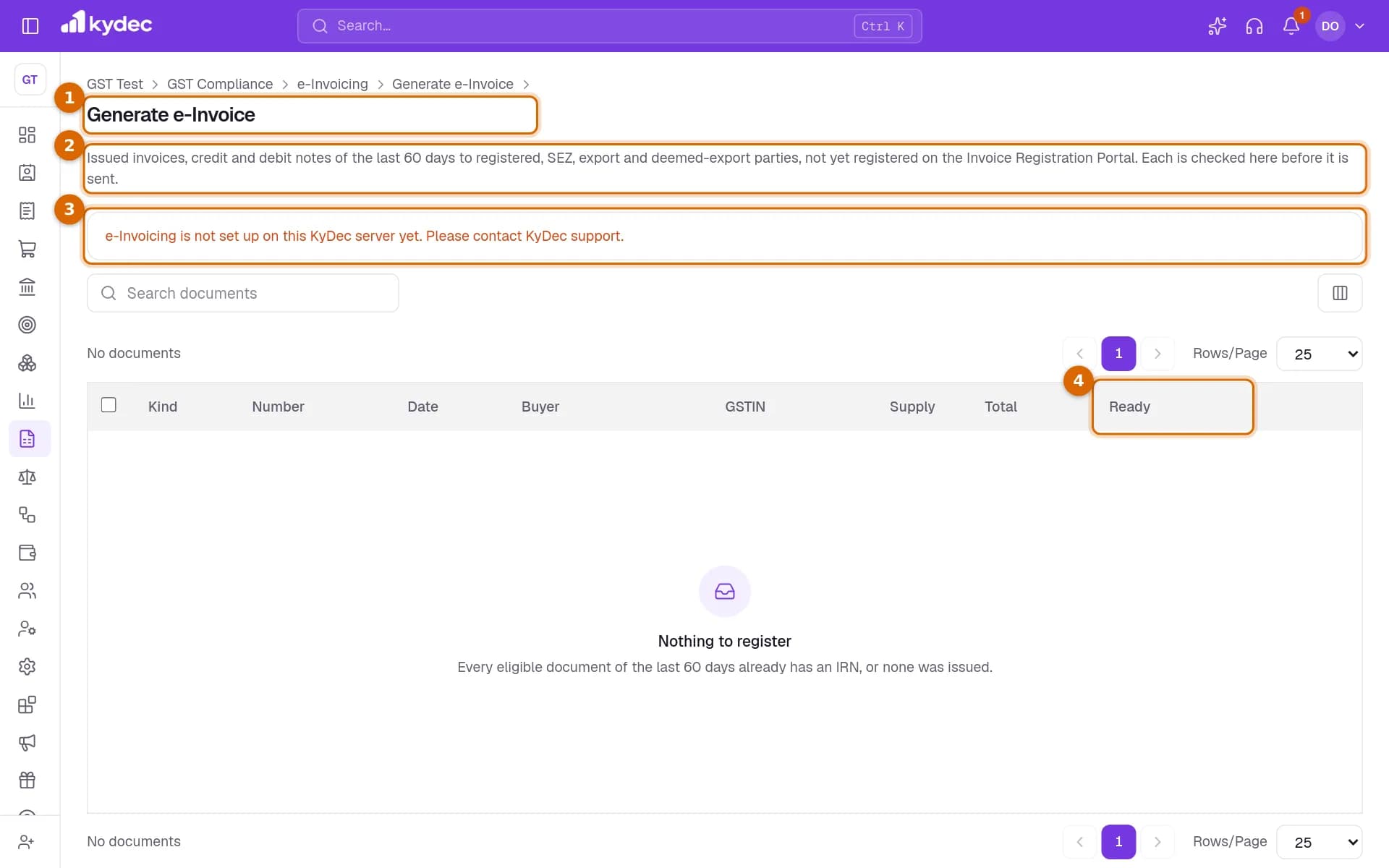Open Rows/Page dropdown above the table

click(1320, 354)
